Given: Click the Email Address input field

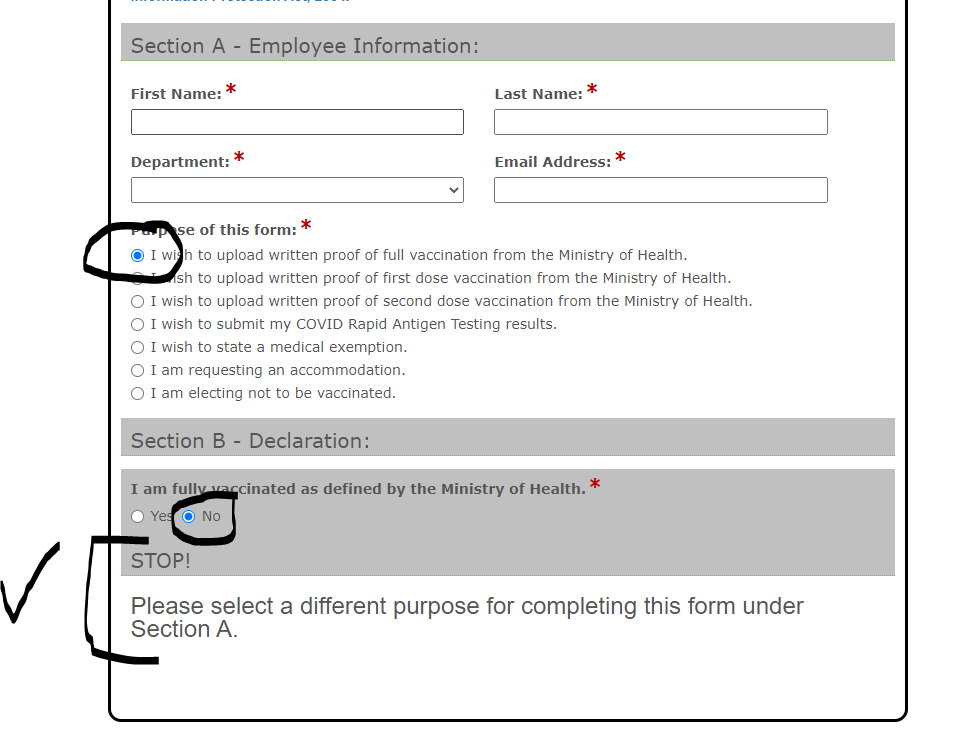Looking at the screenshot, I should coord(660,190).
